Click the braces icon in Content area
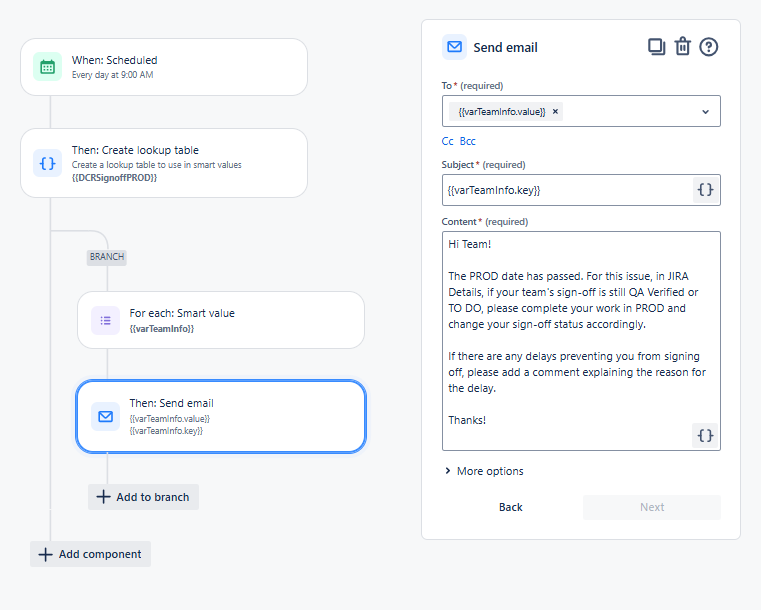This screenshot has width=761, height=610. coord(705,435)
